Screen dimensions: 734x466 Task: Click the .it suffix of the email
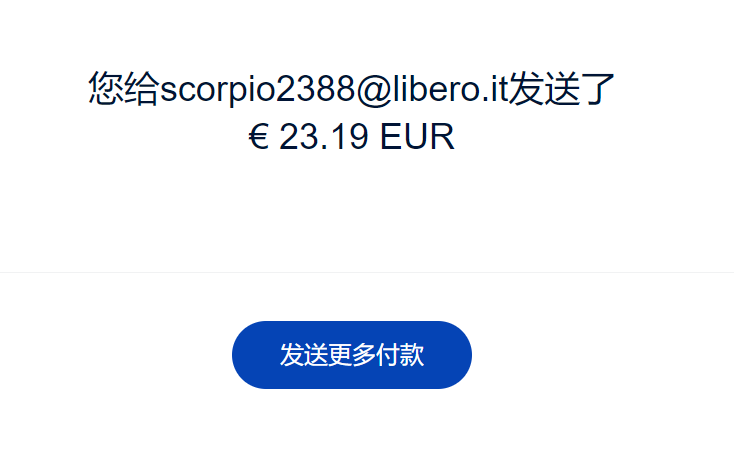click(x=494, y=88)
